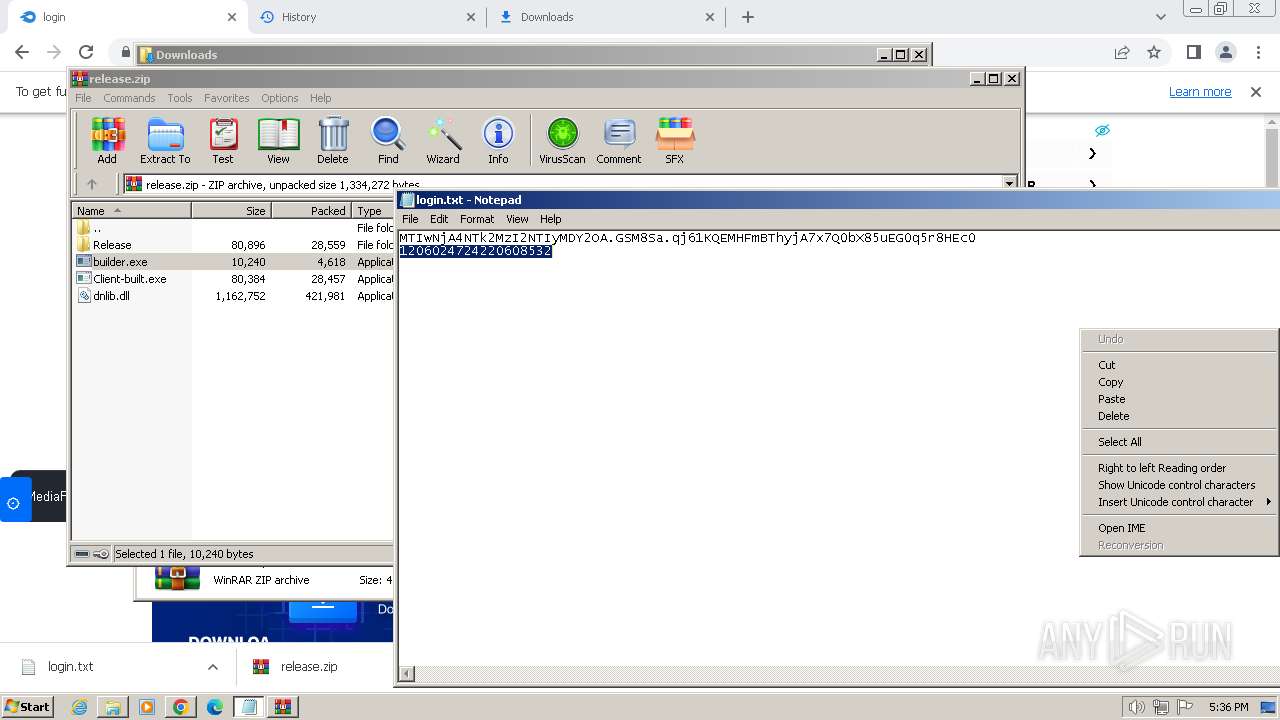Switch to the History tab

click(368, 17)
